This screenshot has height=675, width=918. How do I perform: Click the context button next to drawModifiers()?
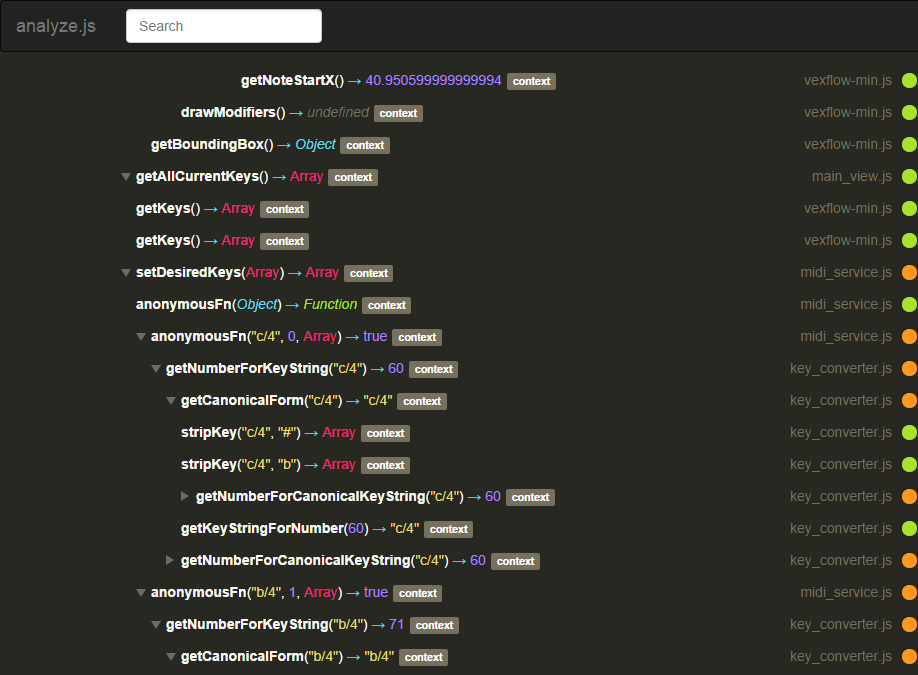pyautogui.click(x=398, y=113)
